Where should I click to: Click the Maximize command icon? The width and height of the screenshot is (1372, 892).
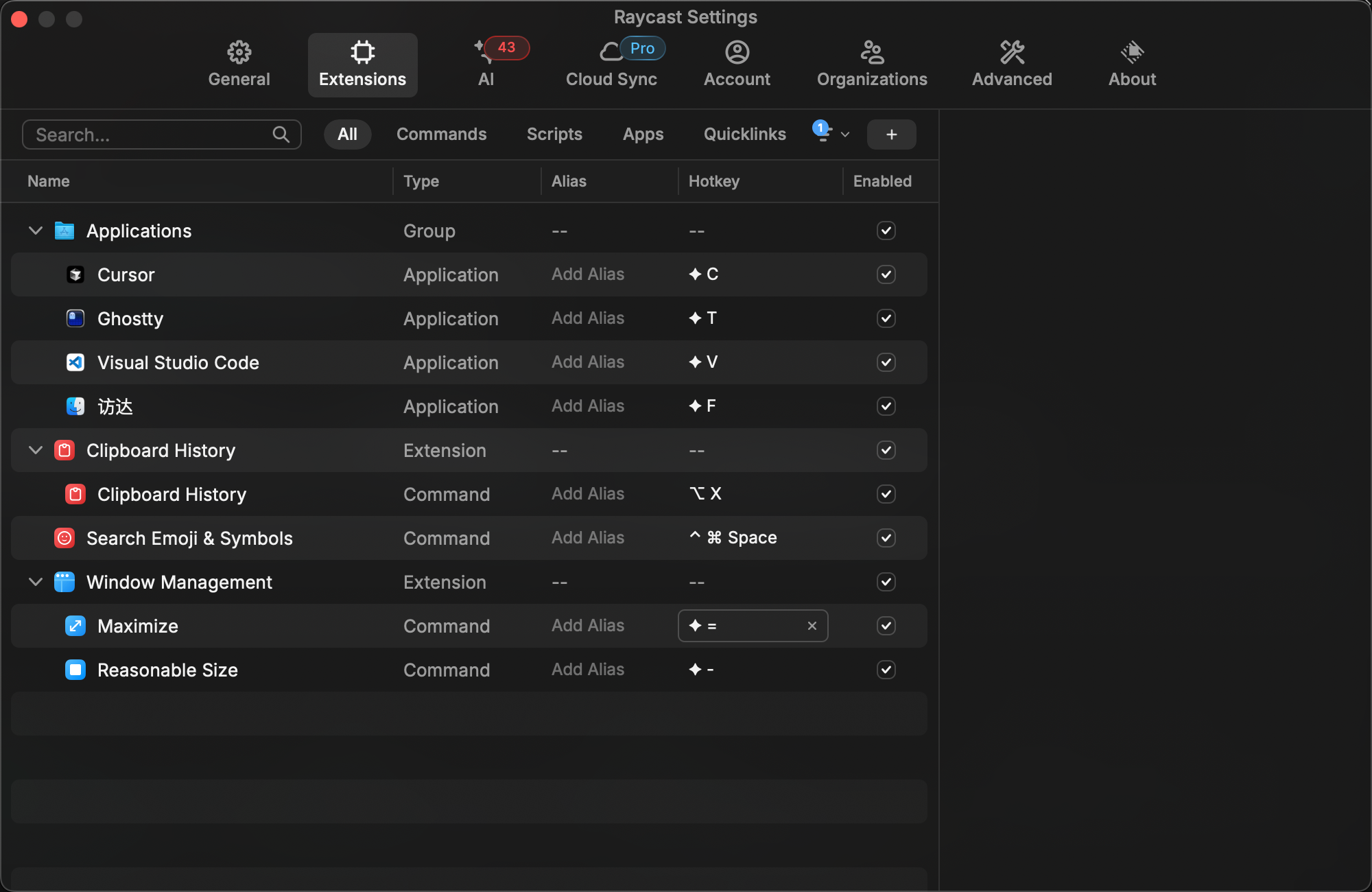tap(75, 626)
